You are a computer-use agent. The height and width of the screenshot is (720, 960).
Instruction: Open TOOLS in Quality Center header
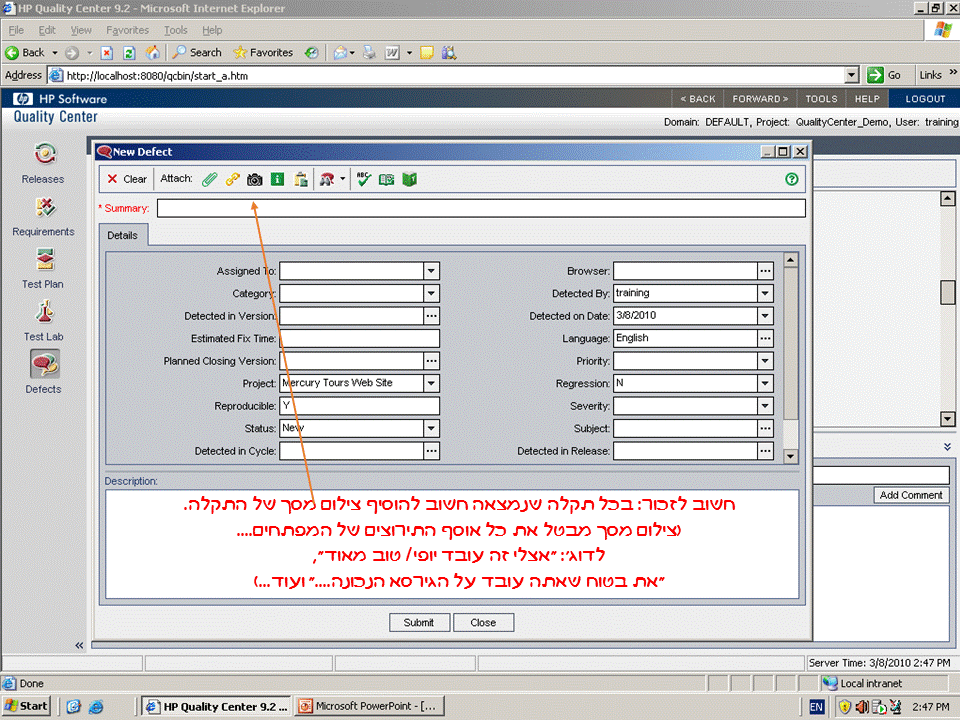(x=821, y=99)
